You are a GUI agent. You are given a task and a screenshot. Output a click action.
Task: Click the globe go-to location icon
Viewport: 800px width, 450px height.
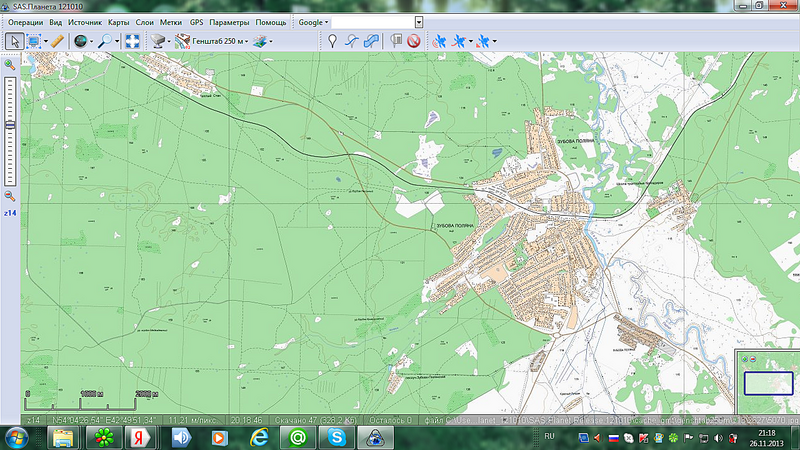[x=80, y=41]
